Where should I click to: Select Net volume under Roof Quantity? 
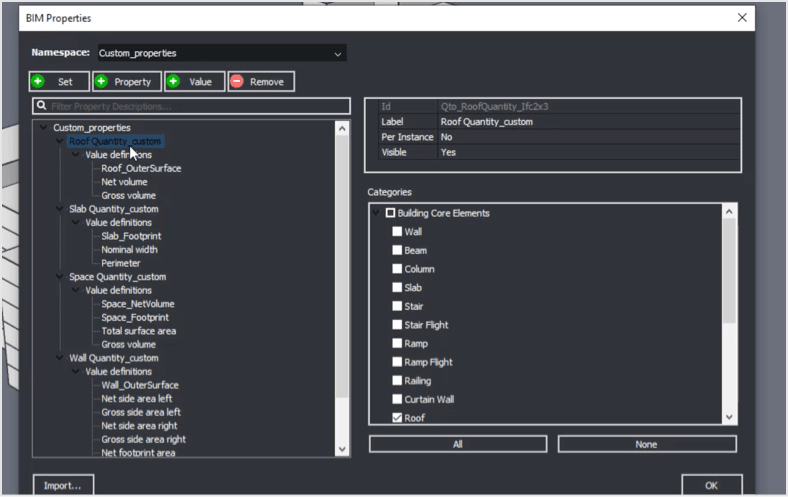pos(124,182)
